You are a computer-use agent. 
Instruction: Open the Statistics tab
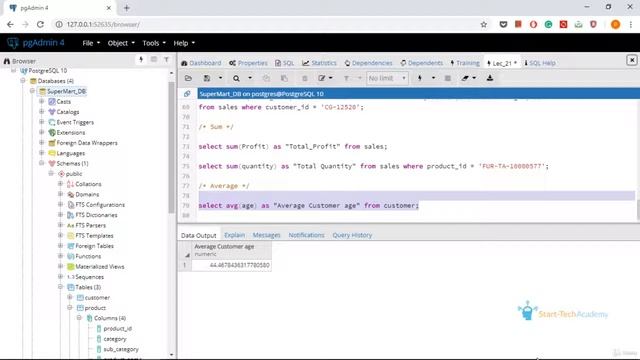click(319, 63)
